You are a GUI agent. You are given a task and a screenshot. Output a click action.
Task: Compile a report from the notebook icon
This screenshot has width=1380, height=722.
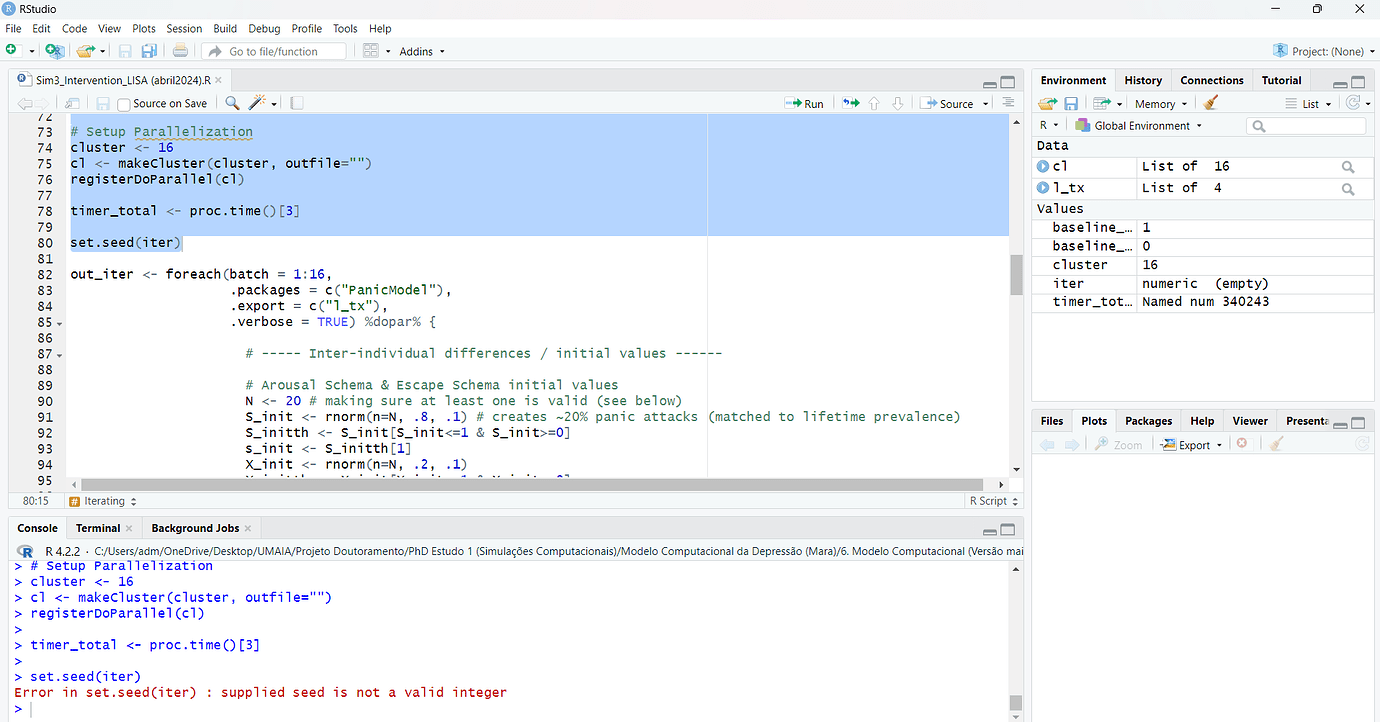tap(294, 103)
